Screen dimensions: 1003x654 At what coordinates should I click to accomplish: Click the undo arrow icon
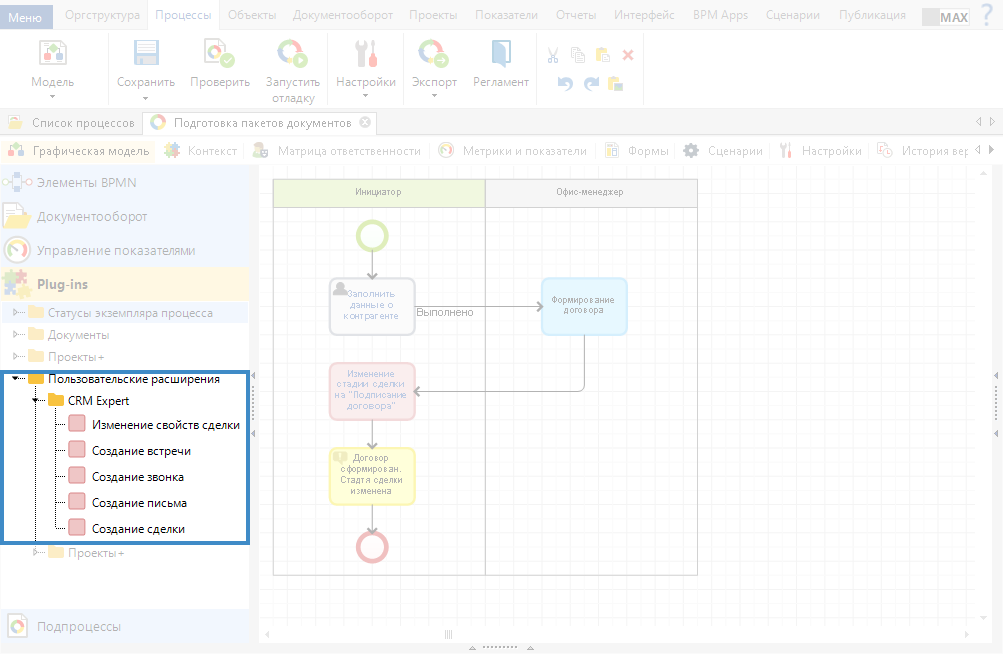coord(565,84)
